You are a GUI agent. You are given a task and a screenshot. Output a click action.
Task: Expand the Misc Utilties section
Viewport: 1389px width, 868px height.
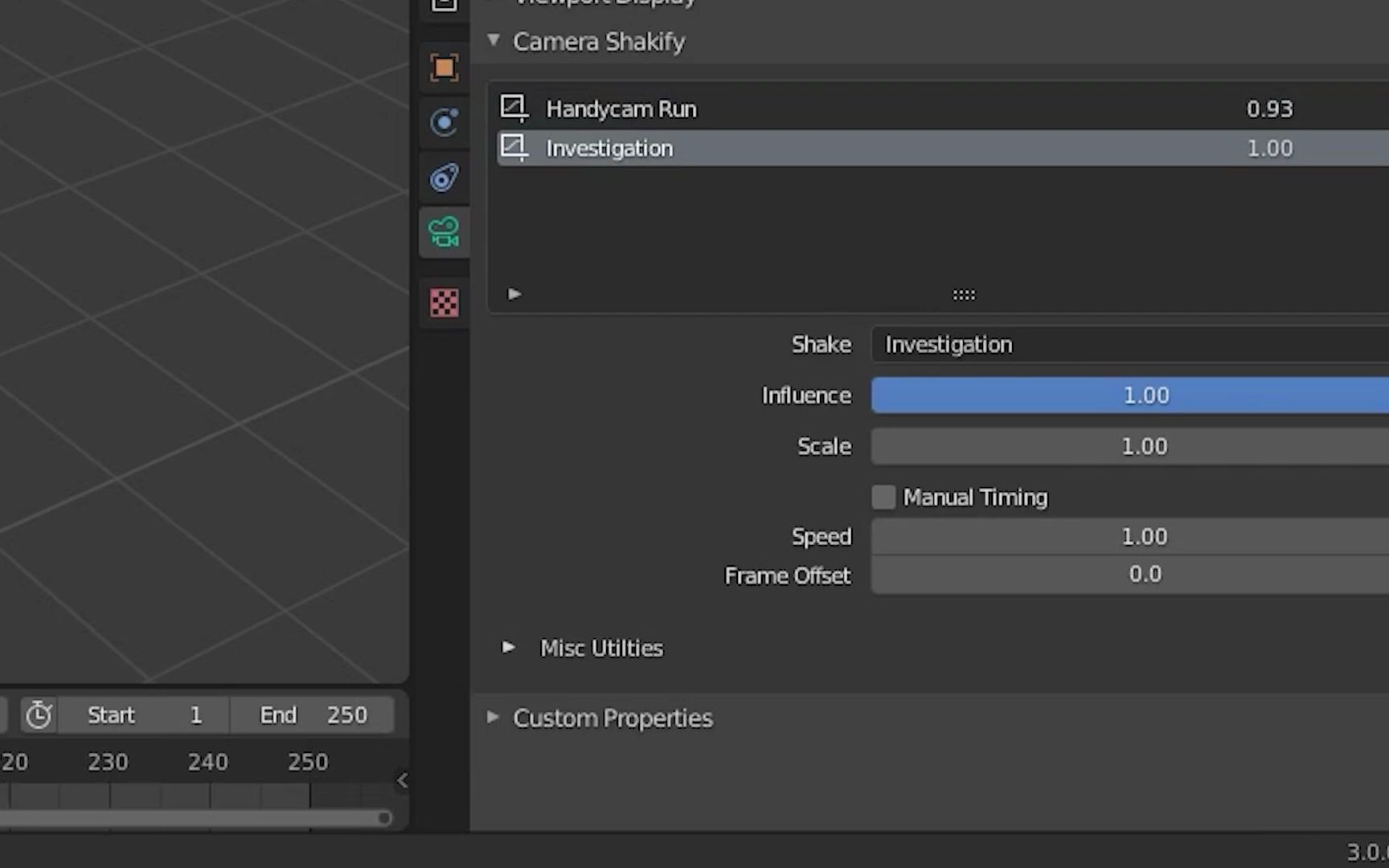[x=508, y=647]
